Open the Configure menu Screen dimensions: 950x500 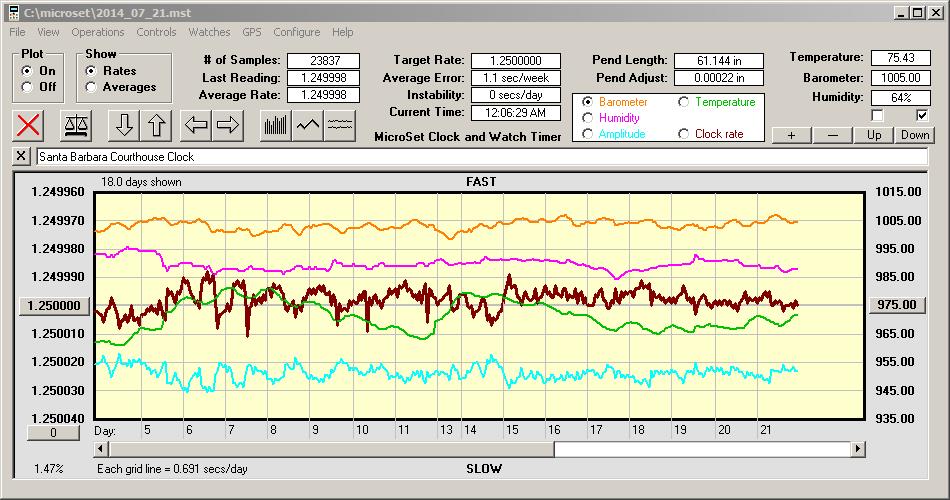pyautogui.click(x=296, y=32)
